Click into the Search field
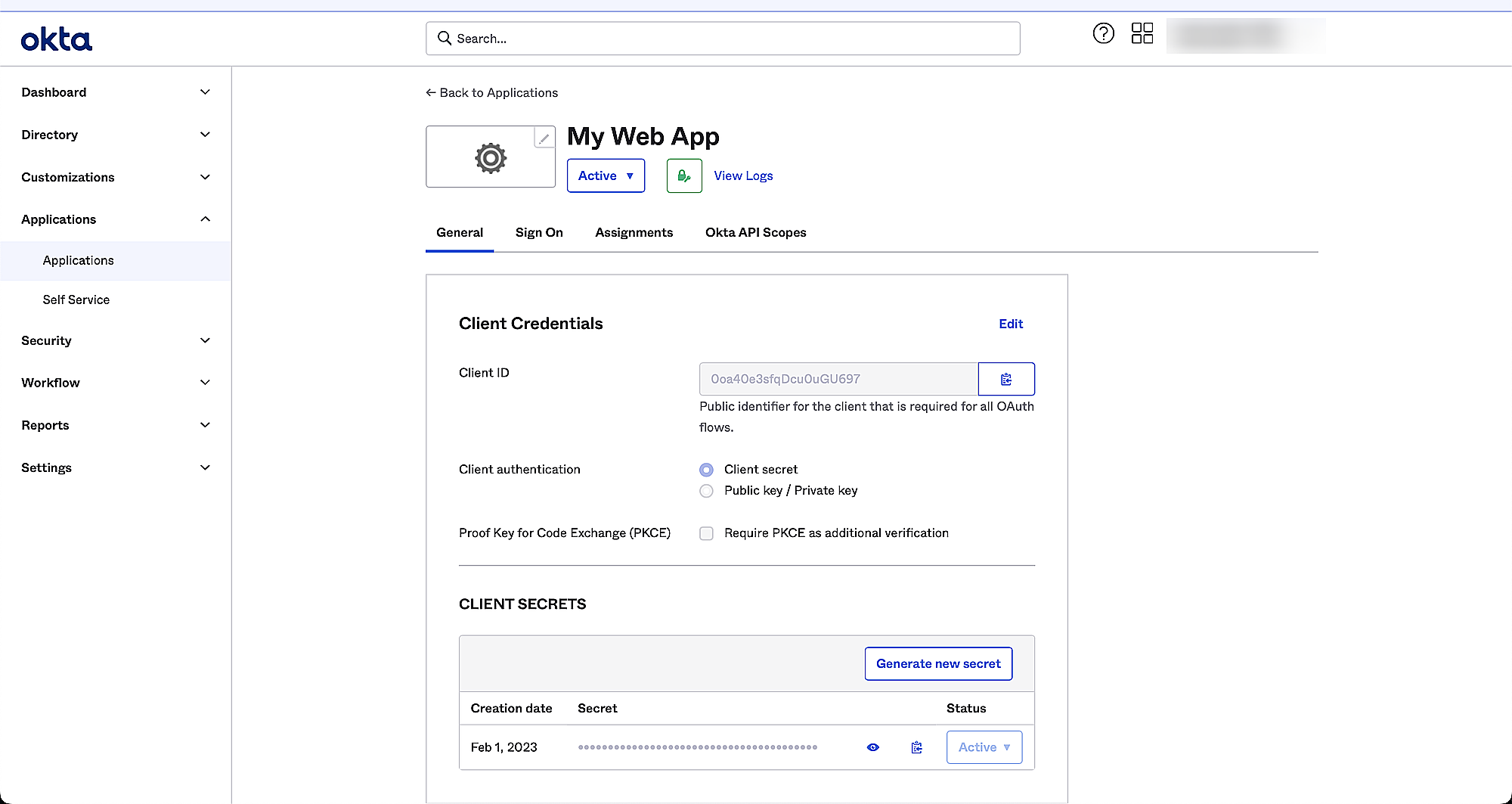The height and width of the screenshot is (804, 1512). point(723,39)
